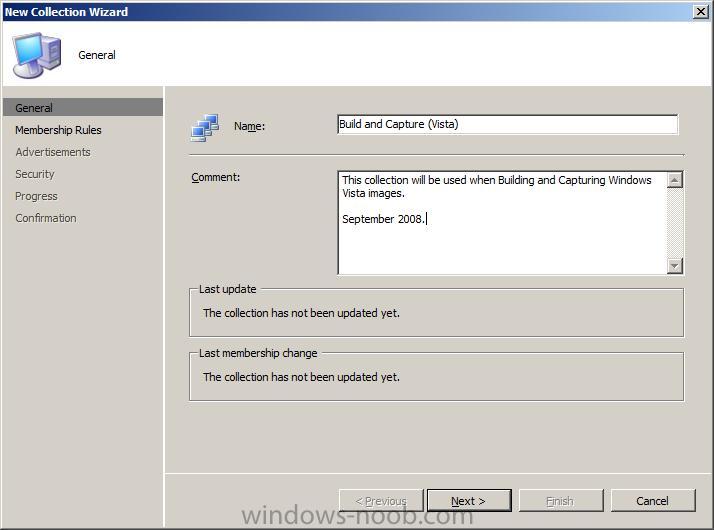714x530 pixels.
Task: Cancel the New Collection Wizard
Action: tap(653, 501)
